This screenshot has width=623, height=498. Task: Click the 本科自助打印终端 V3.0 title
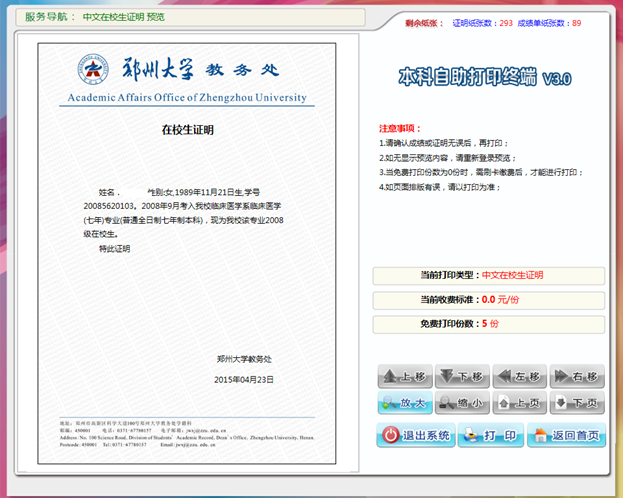[485, 77]
